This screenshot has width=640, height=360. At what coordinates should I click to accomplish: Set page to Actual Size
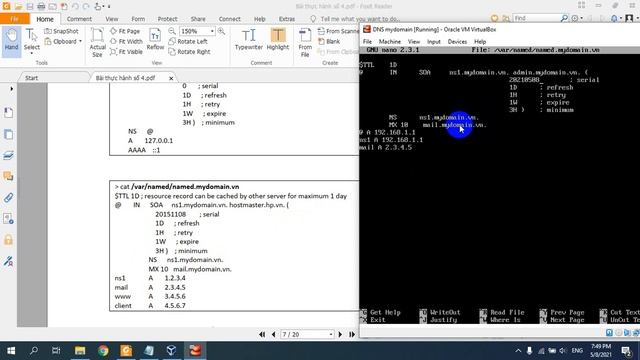(98, 42)
